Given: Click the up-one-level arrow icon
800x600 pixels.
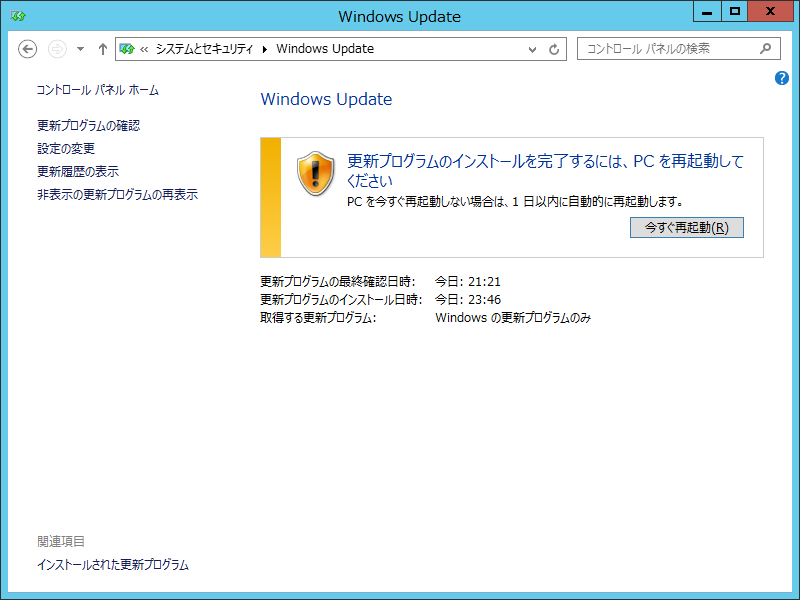Looking at the screenshot, I should [102, 48].
